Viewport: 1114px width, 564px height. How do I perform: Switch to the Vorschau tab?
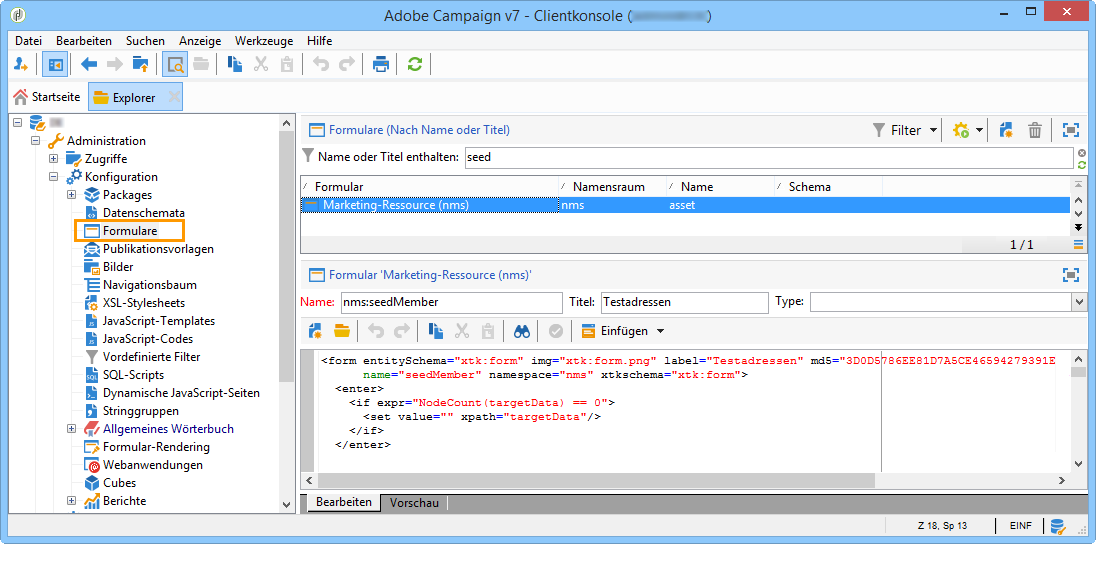[414, 503]
